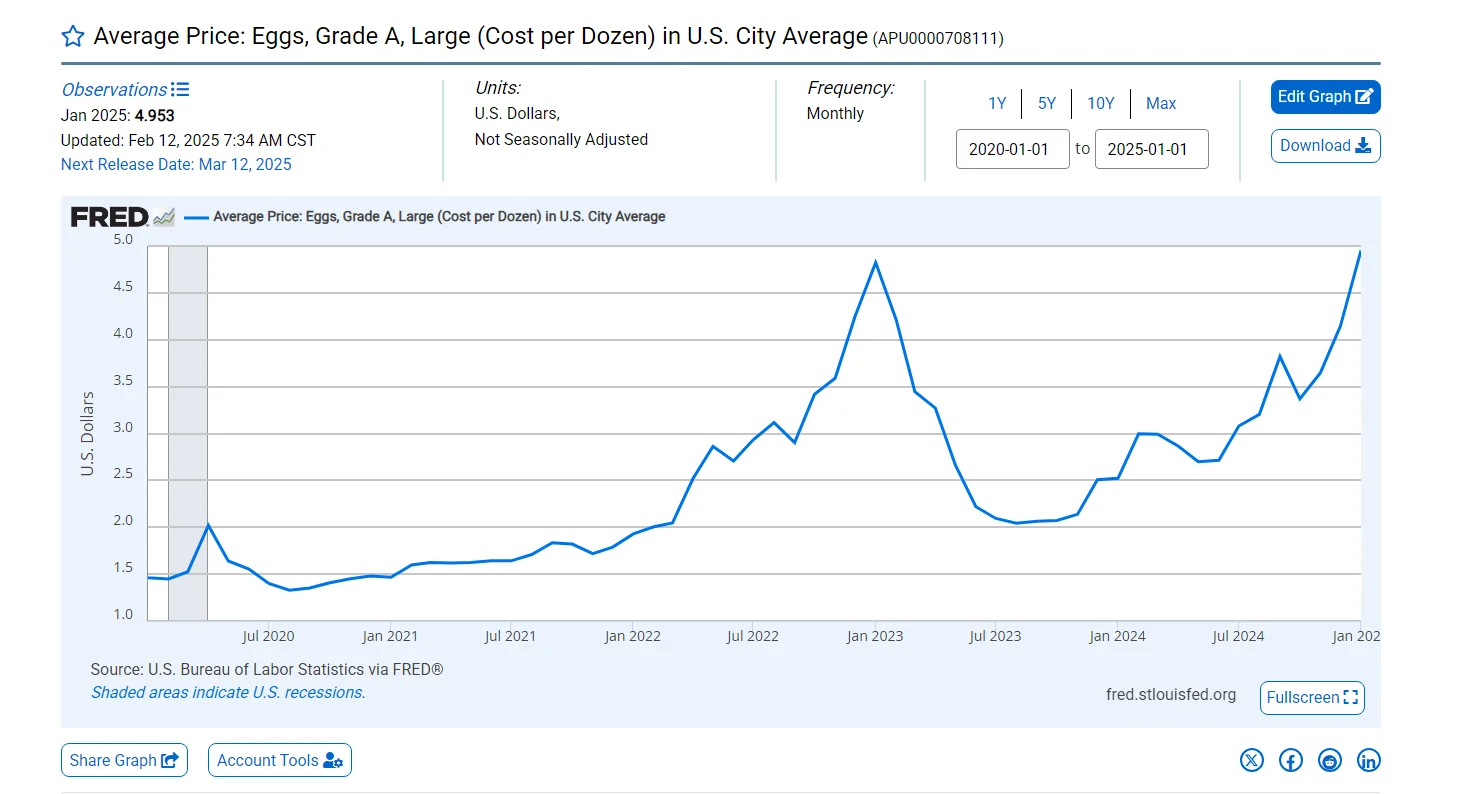
Task: Click the shaded areas recession note link
Action: (228, 692)
